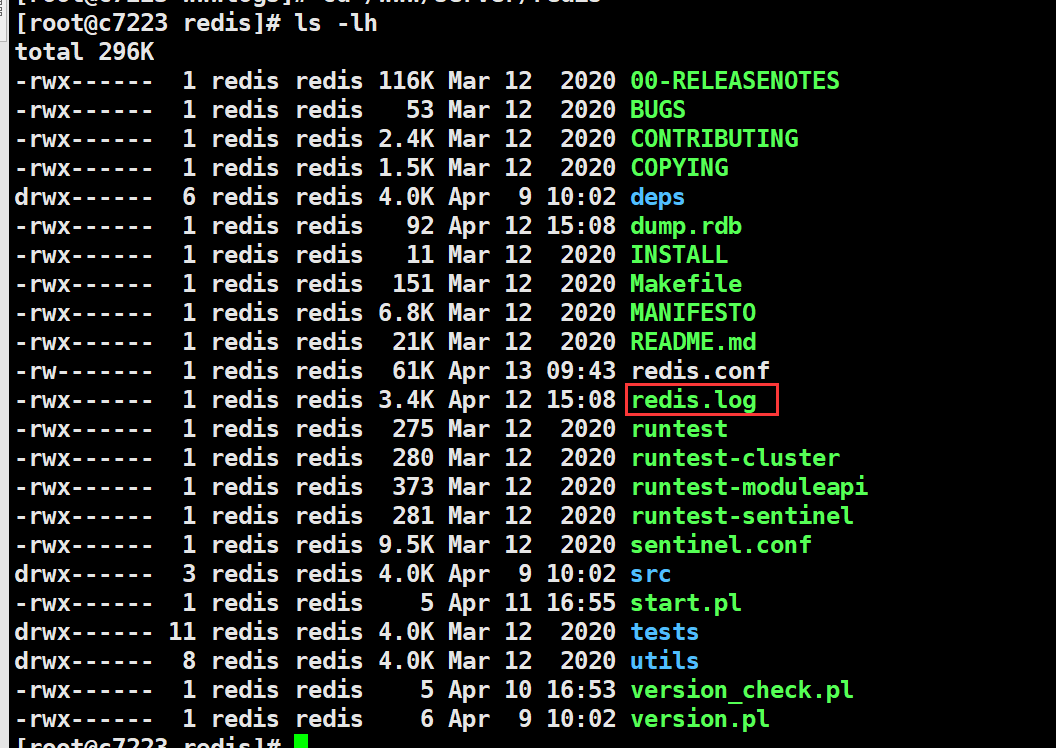This screenshot has height=748, width=1056.
Task: Click the start.pl file name
Action: click(x=686, y=603)
